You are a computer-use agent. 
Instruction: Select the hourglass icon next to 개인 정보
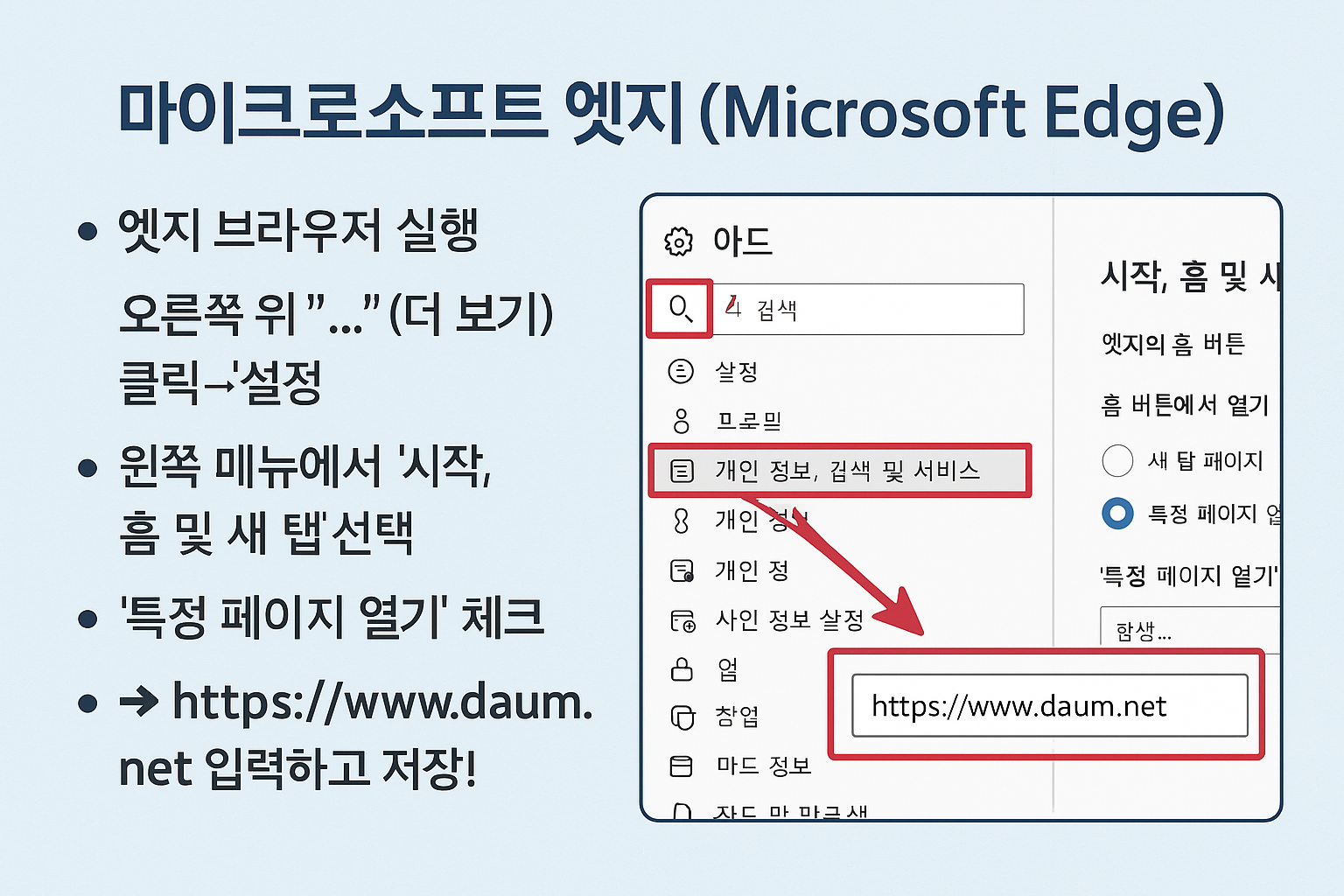tap(682, 521)
